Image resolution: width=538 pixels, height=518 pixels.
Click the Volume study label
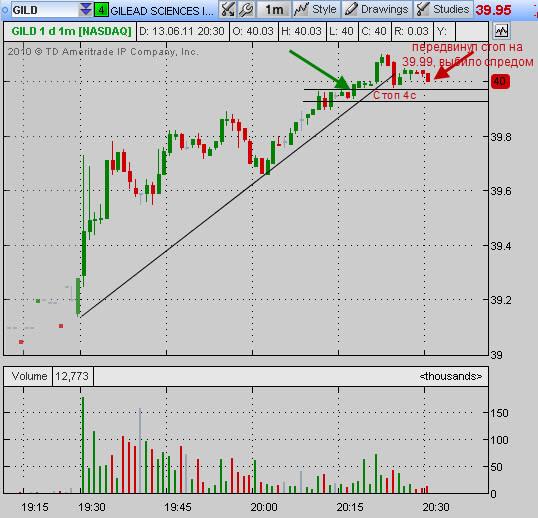coord(28,376)
